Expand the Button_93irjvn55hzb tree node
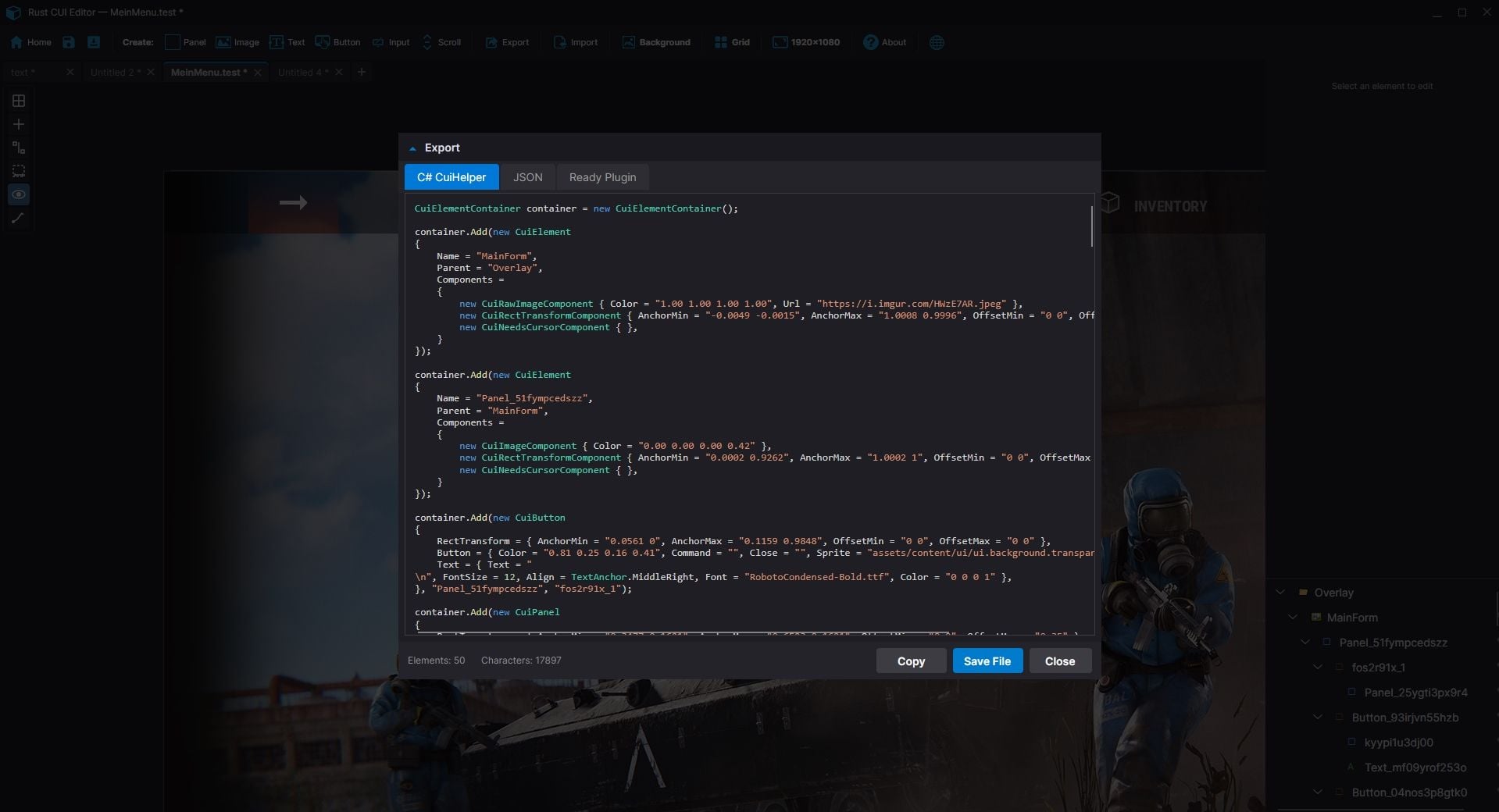1499x812 pixels. pos(1317,717)
